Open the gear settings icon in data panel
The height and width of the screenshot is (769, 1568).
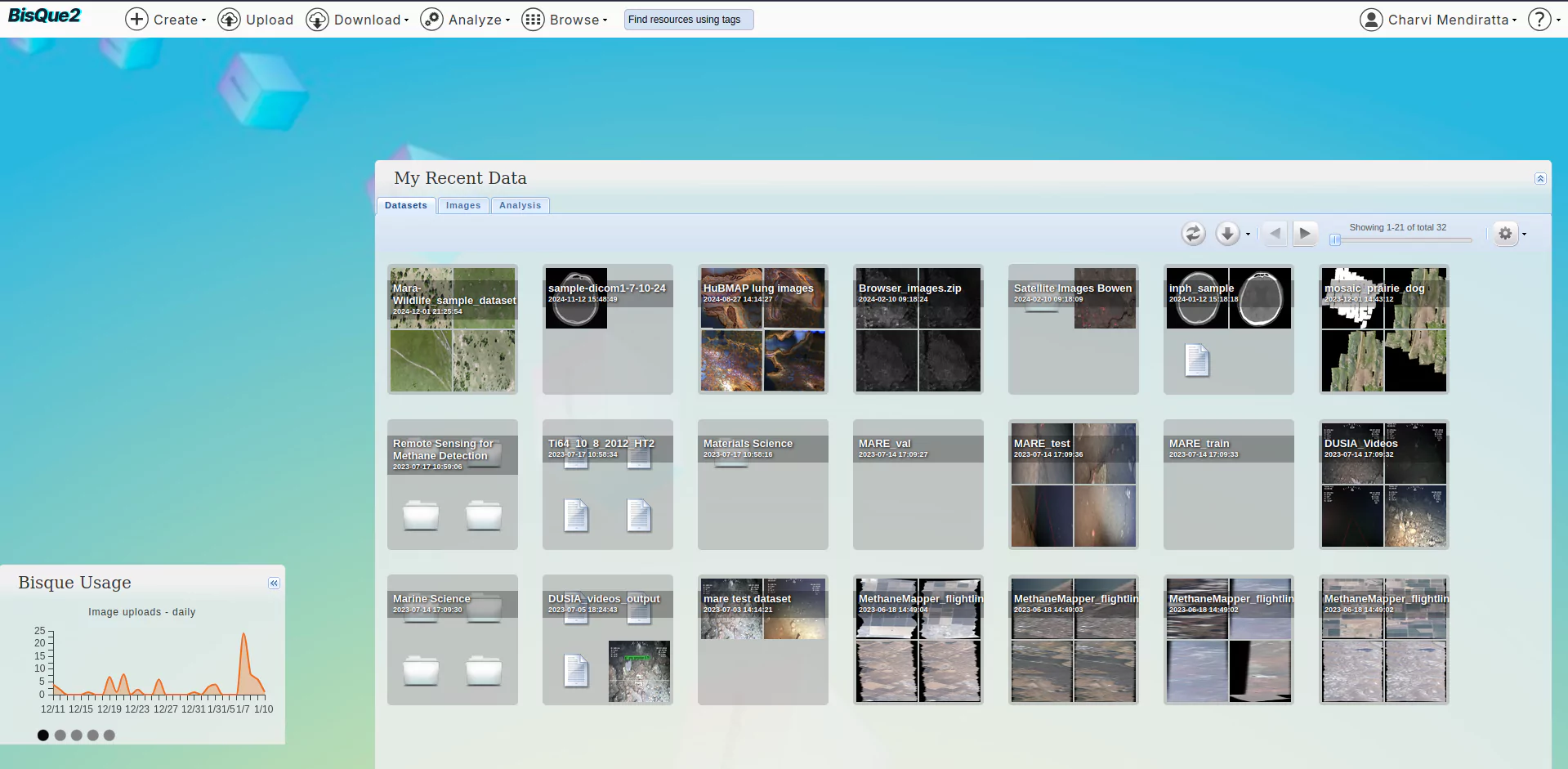coord(1505,234)
